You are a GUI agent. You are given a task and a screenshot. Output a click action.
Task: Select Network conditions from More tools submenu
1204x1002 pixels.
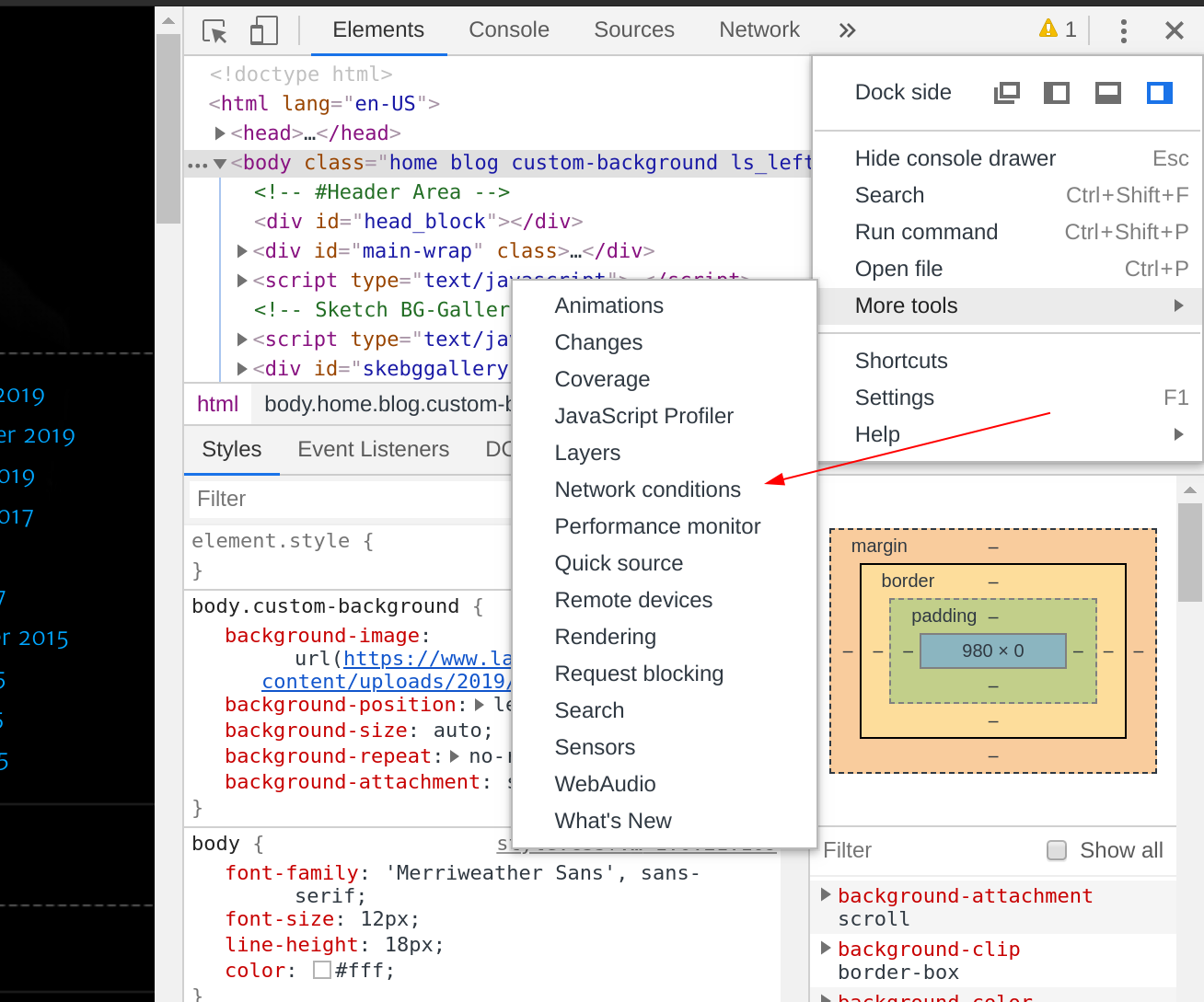647,489
